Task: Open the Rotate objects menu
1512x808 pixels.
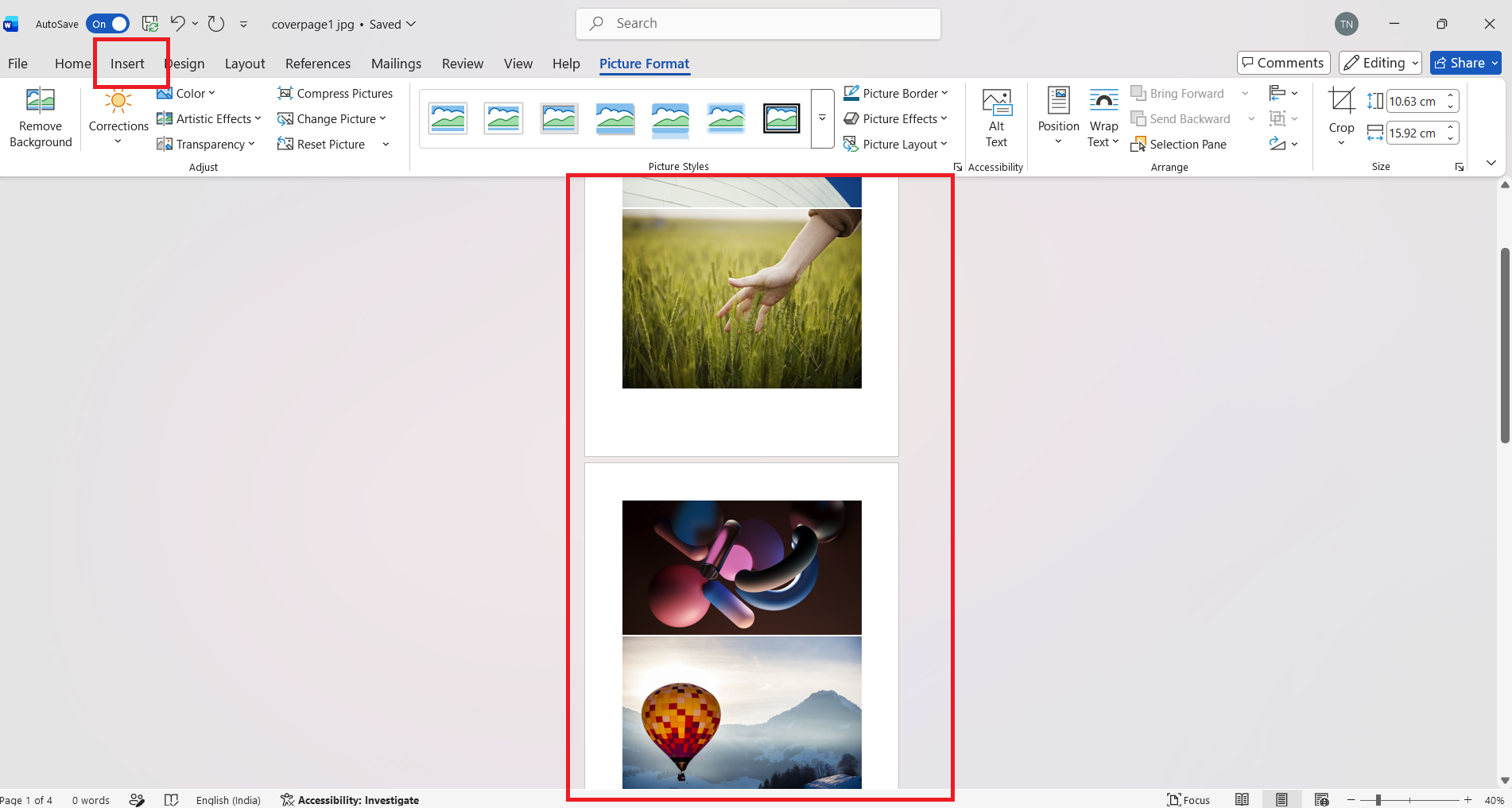Action: click(x=1283, y=144)
